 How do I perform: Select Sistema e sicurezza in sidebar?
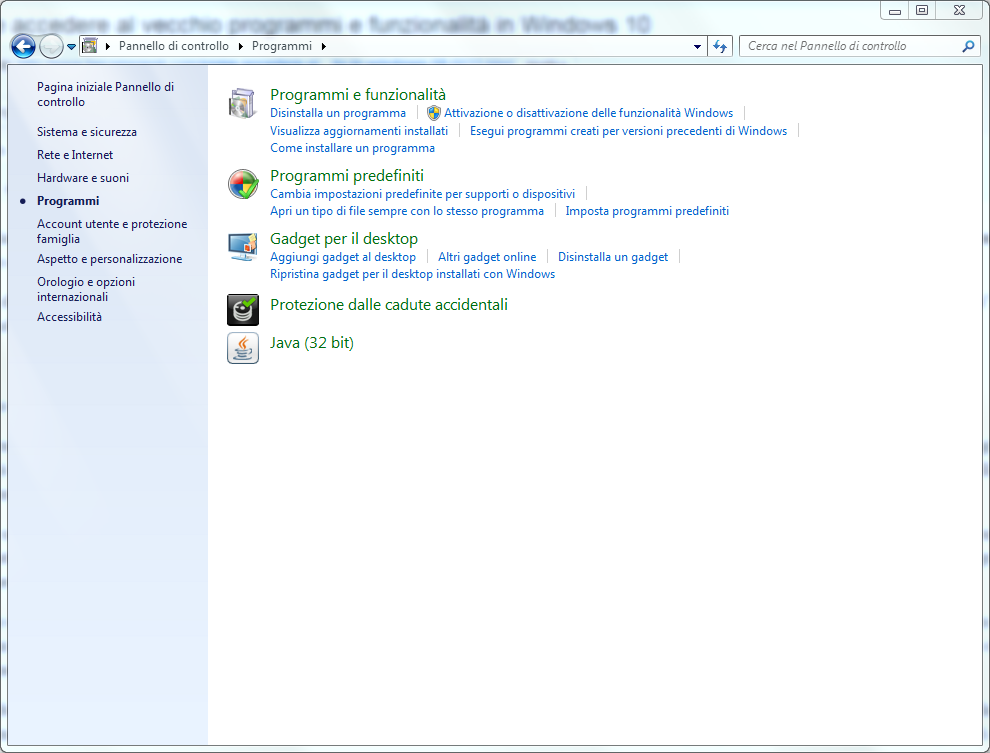(x=86, y=132)
